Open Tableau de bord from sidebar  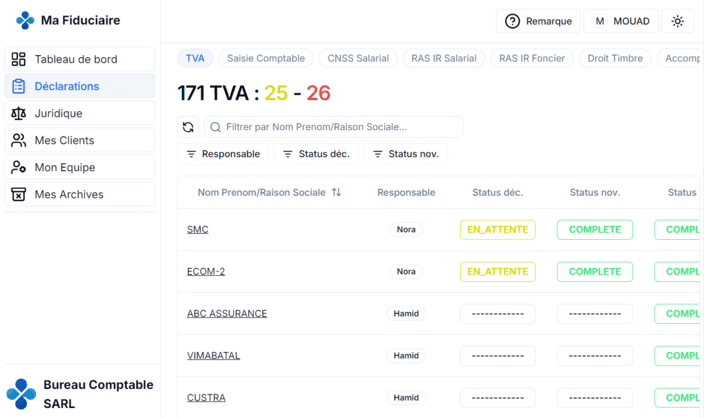79,59
